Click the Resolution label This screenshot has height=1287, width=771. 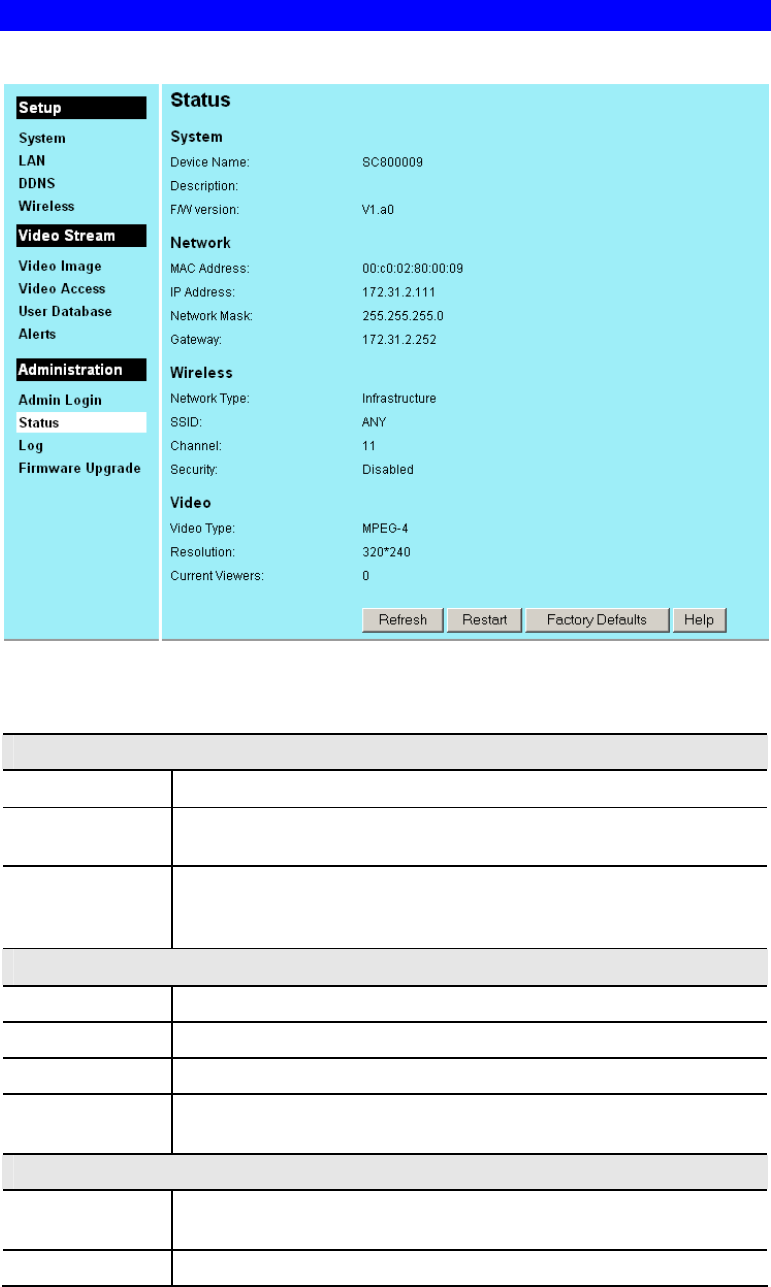pyautogui.click(x=203, y=552)
